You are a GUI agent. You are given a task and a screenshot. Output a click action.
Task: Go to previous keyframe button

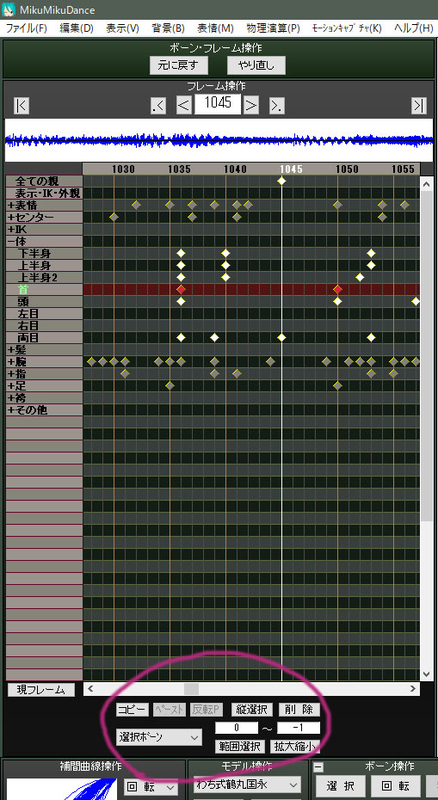[x=159, y=106]
